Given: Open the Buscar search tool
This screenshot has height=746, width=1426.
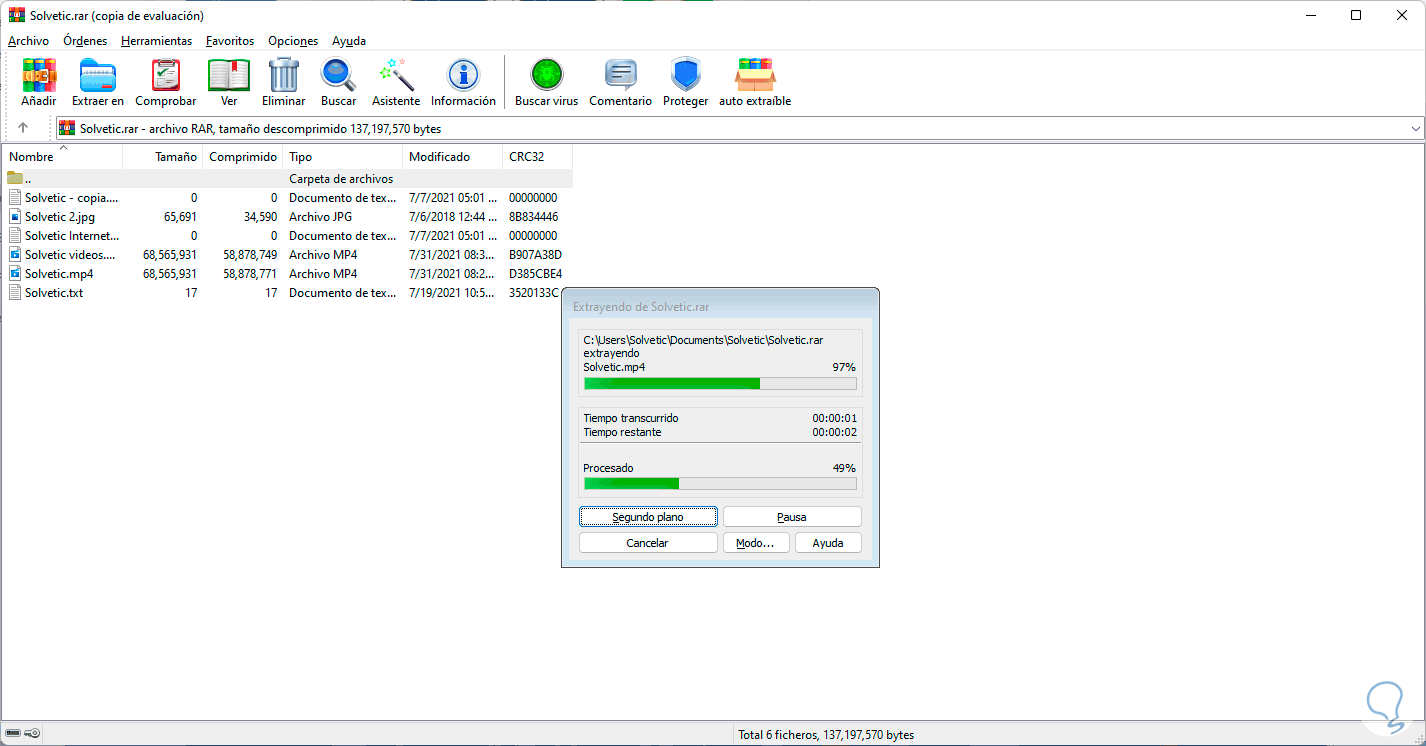Looking at the screenshot, I should 338,76.
